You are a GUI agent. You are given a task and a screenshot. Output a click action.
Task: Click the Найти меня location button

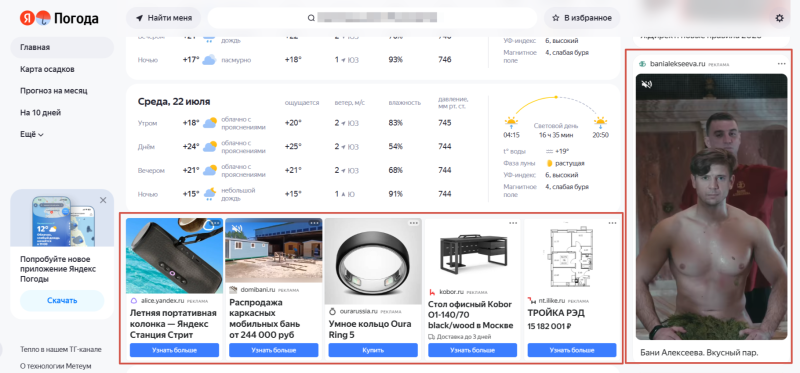[x=163, y=18]
